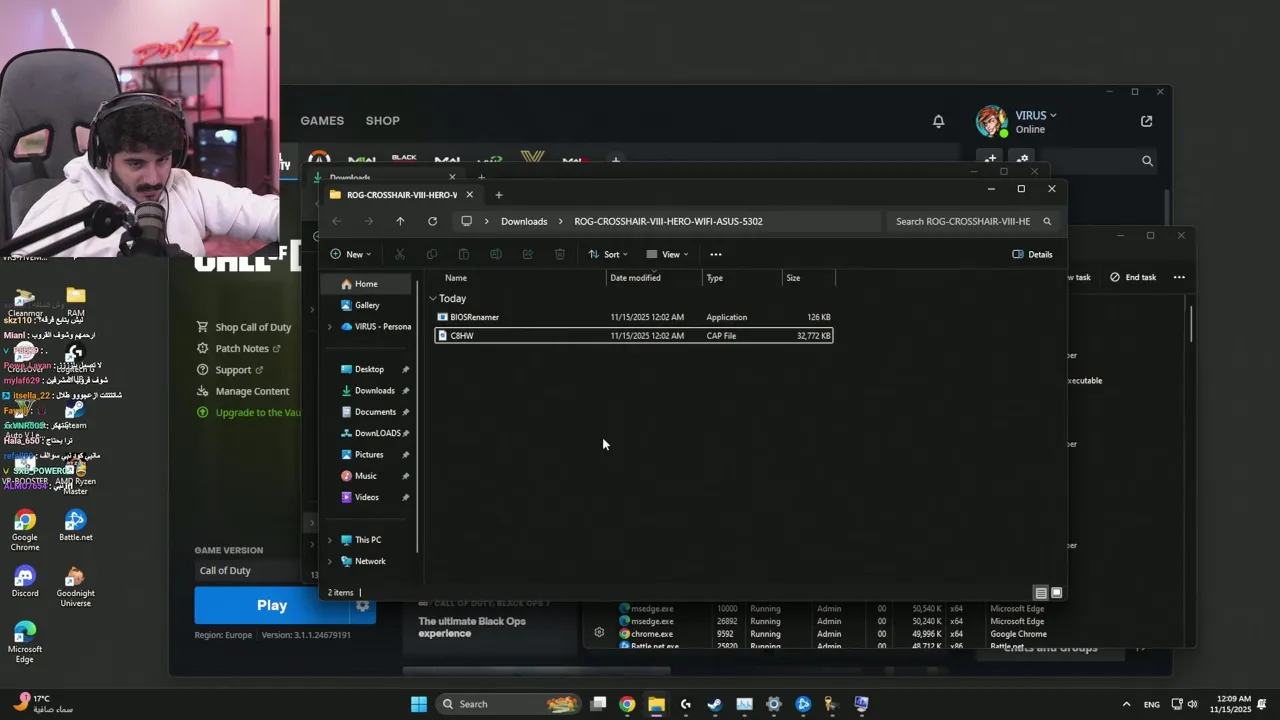Click the Cut scissors icon in Explorer
Screen dimensions: 1280x720
400,254
